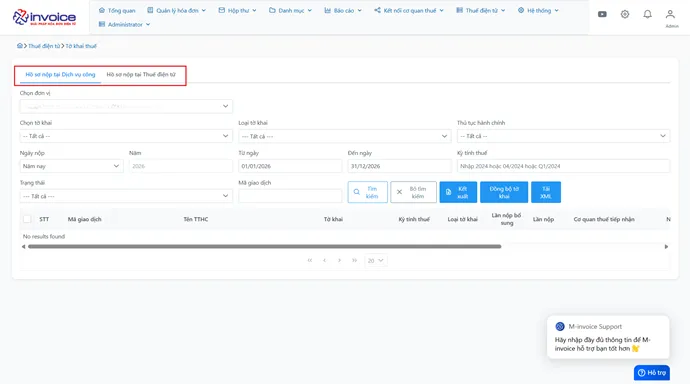Viewport: 690px width, 384px height.
Task: Open the Hỗ trợ support button
Action: [652, 373]
